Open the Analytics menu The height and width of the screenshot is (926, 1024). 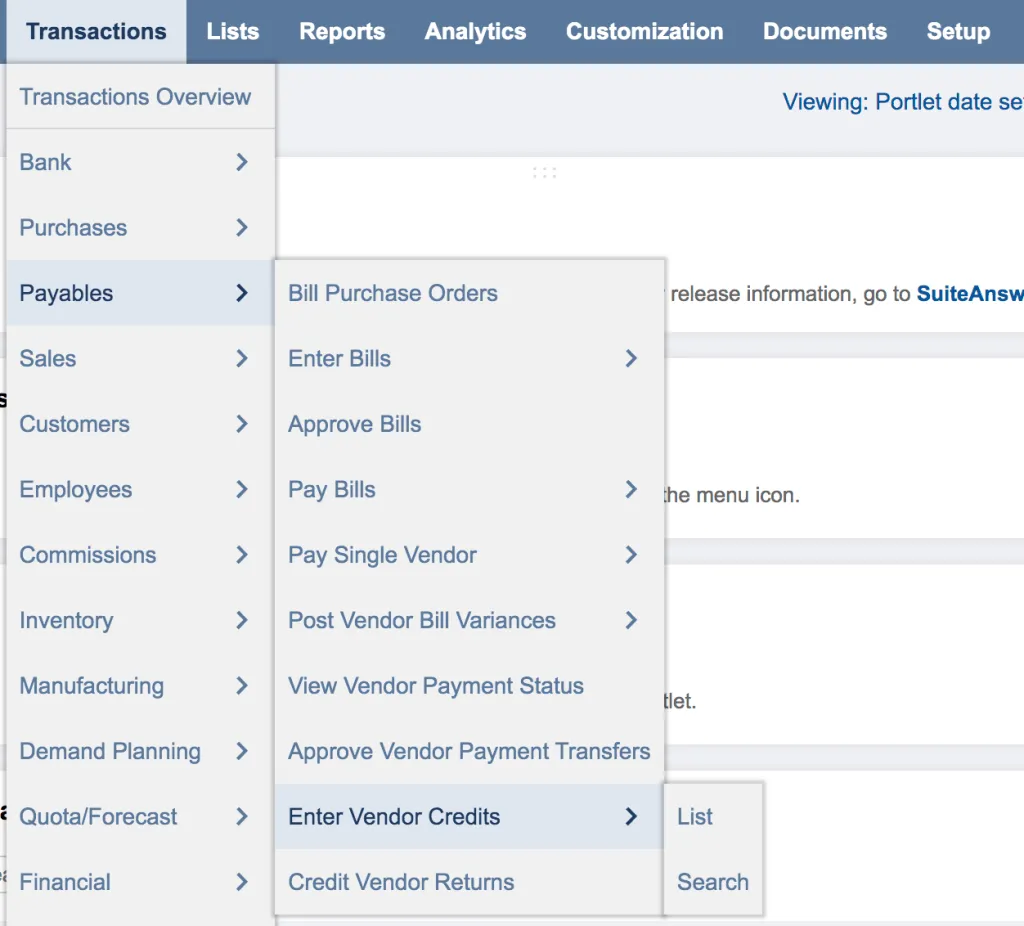(475, 31)
